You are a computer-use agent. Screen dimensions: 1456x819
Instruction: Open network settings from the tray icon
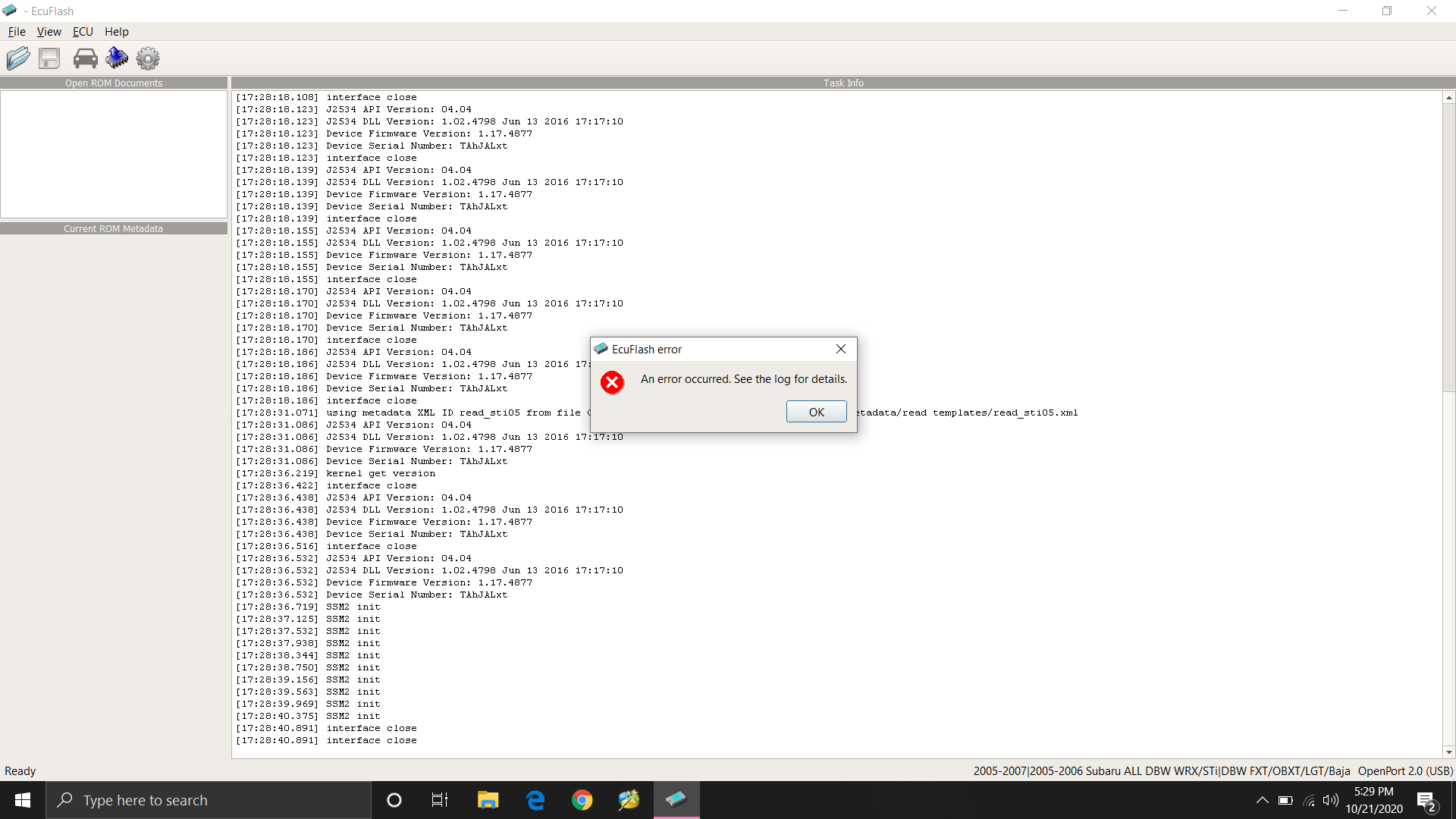[1309, 800]
